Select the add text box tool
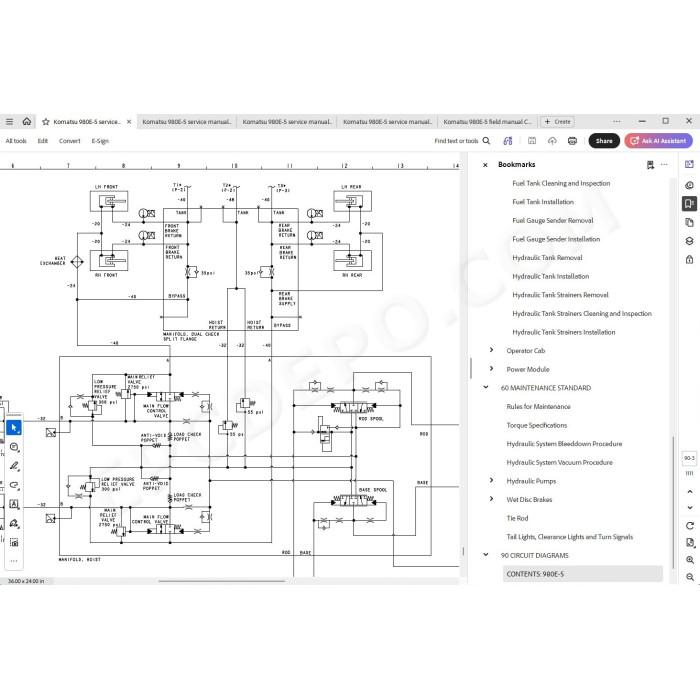The height and width of the screenshot is (700, 700). (x=14, y=504)
